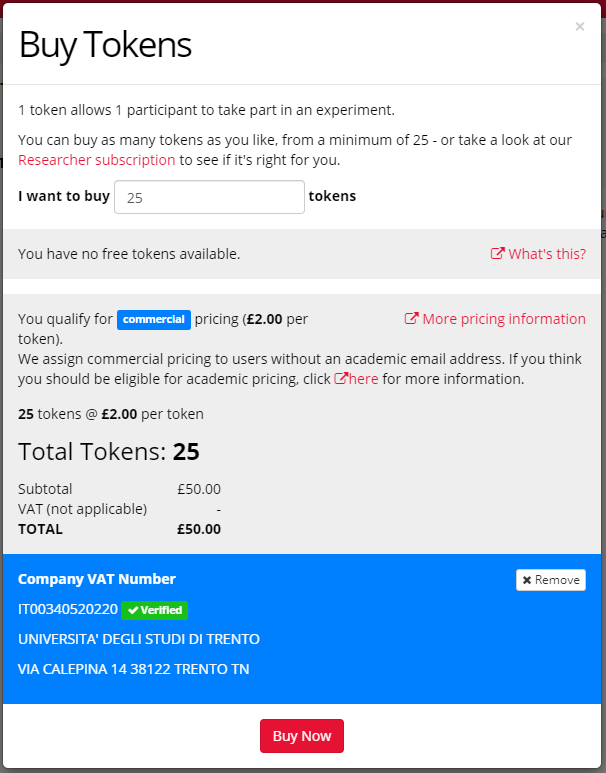Click the bold TOTAL £50.00 amount

(199, 529)
